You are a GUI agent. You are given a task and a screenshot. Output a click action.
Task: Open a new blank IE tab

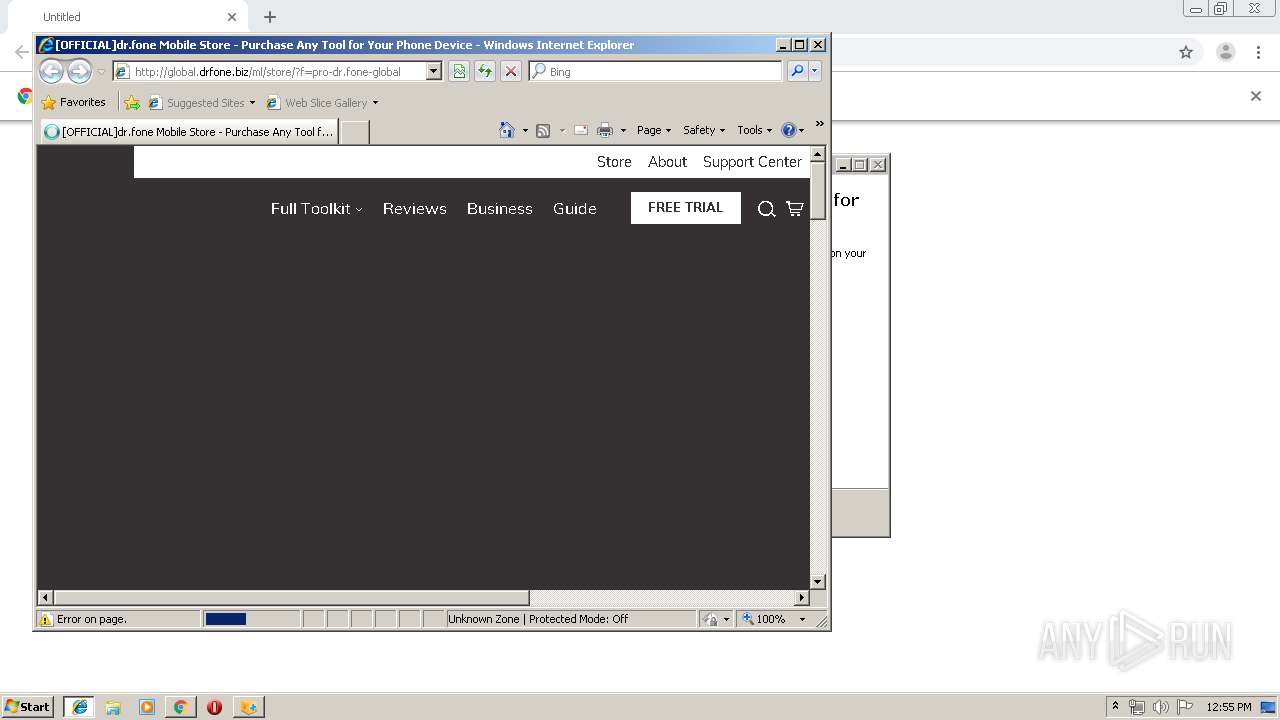pyautogui.click(x=355, y=132)
